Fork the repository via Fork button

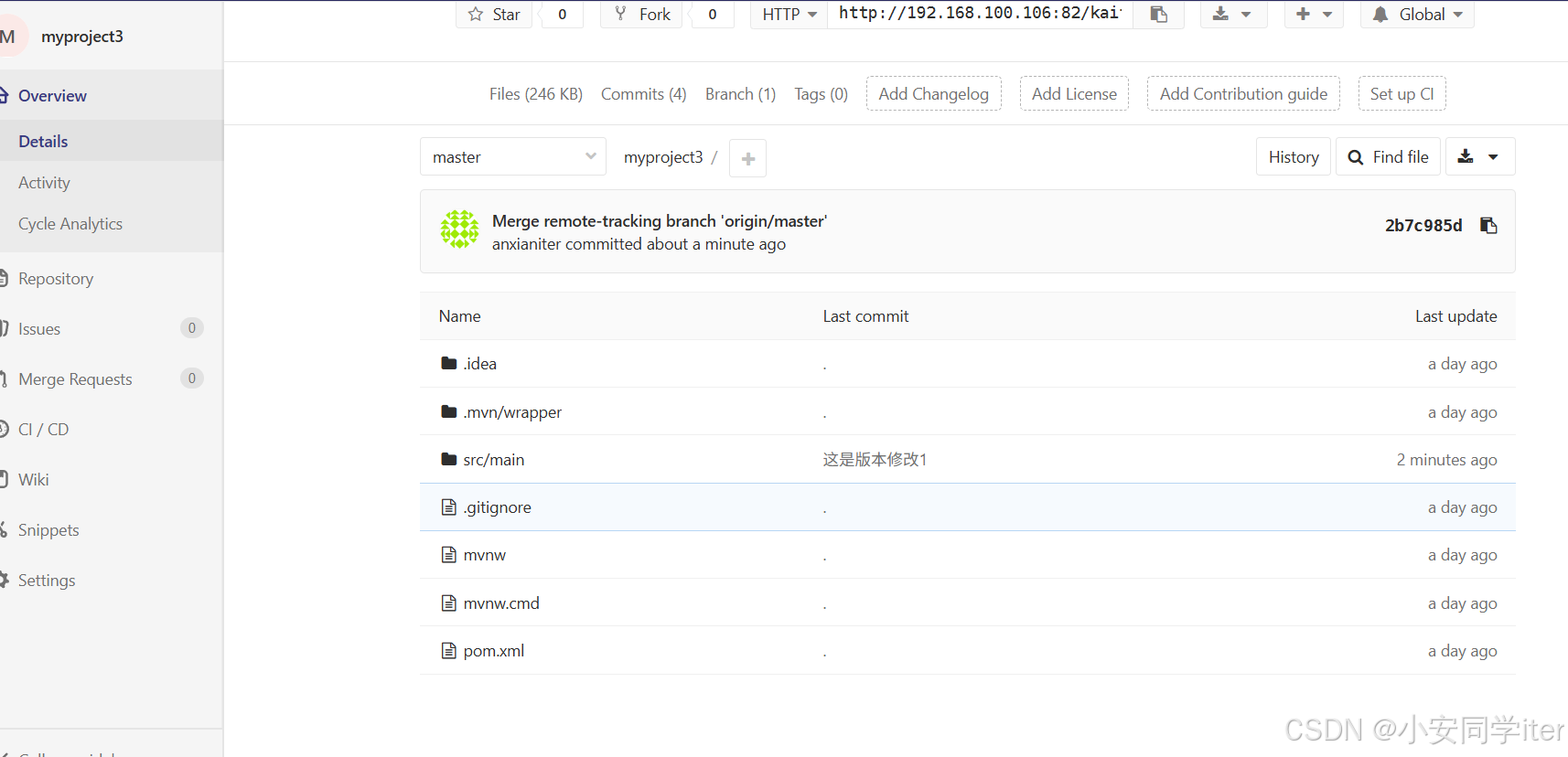pos(641,14)
